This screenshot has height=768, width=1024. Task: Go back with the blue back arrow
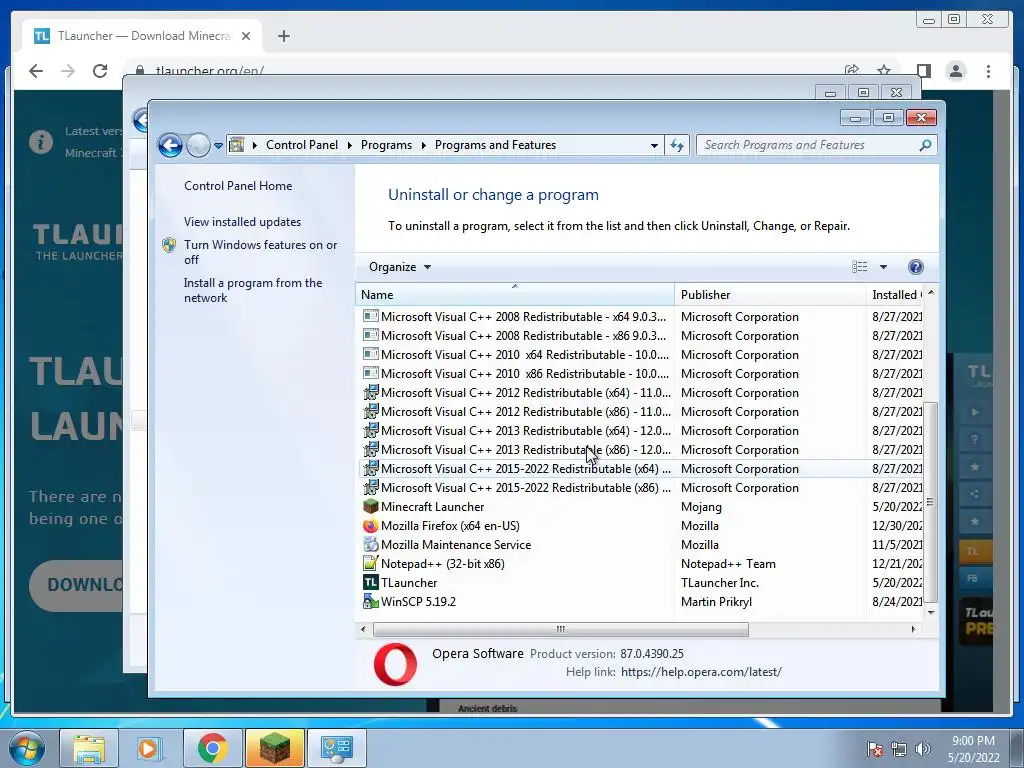pyautogui.click(x=170, y=145)
